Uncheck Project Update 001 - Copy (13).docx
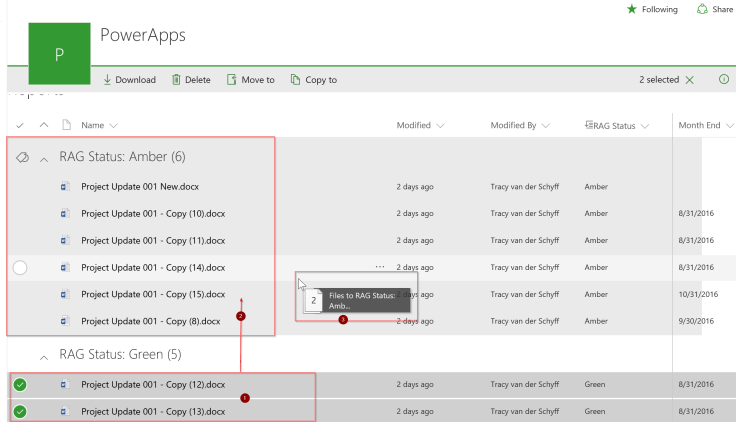This screenshot has height=422, width=736. pos(21,411)
